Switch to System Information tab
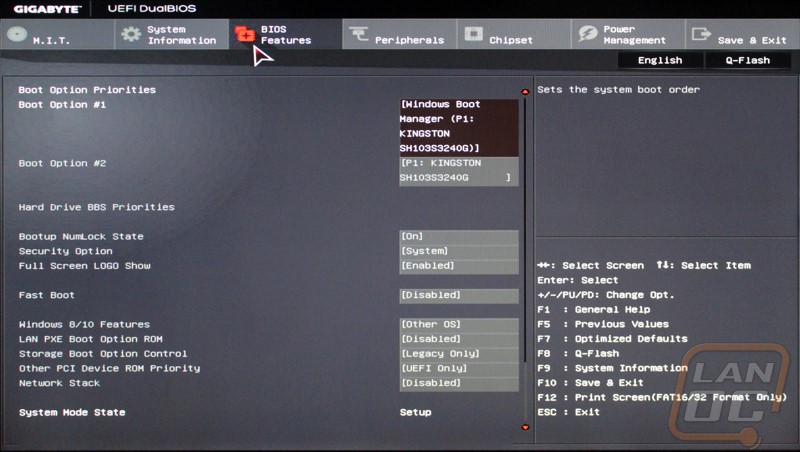800x452 pixels. click(172, 35)
